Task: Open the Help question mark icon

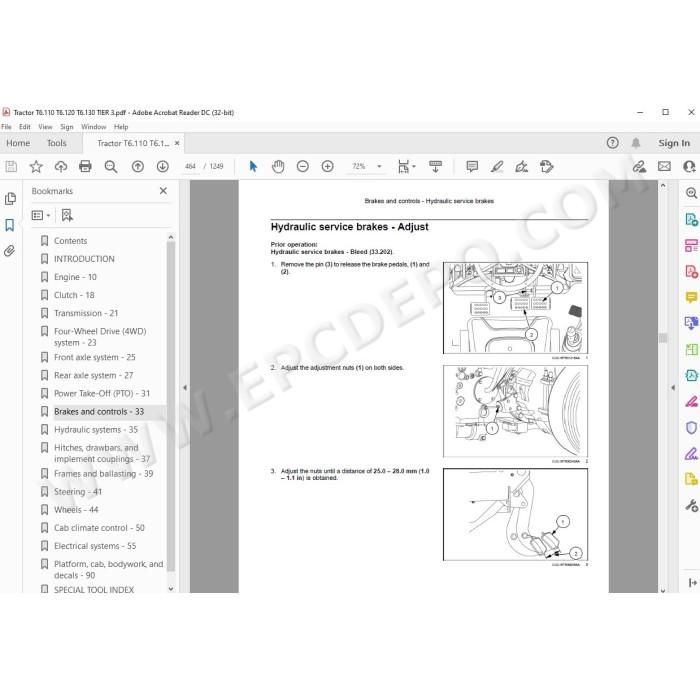Action: [612, 143]
